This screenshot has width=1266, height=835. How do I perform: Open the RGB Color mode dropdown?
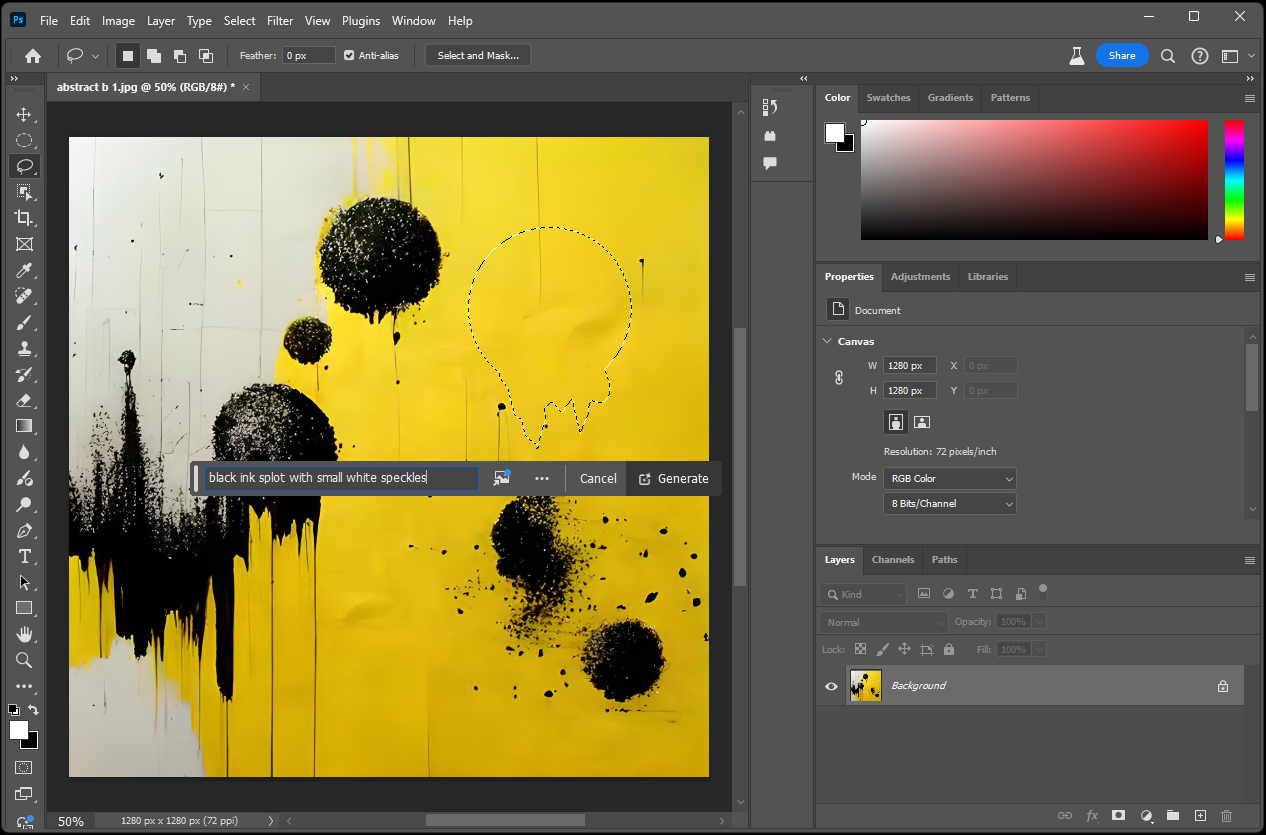coord(949,478)
